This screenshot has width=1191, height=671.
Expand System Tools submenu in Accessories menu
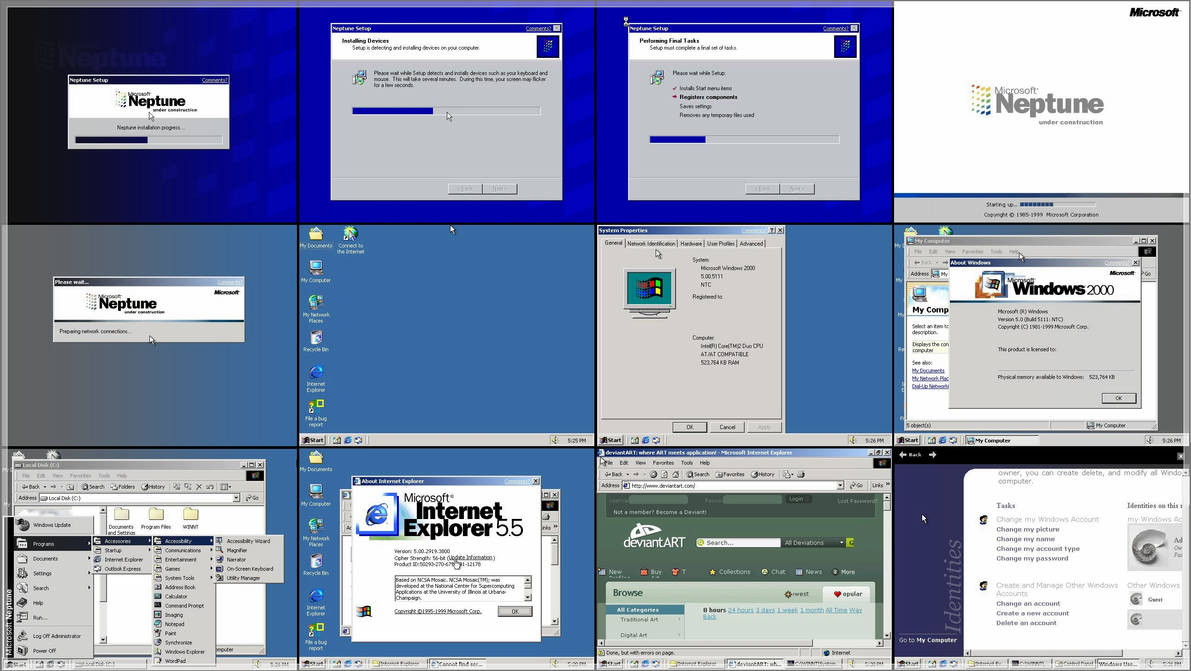tap(184, 578)
